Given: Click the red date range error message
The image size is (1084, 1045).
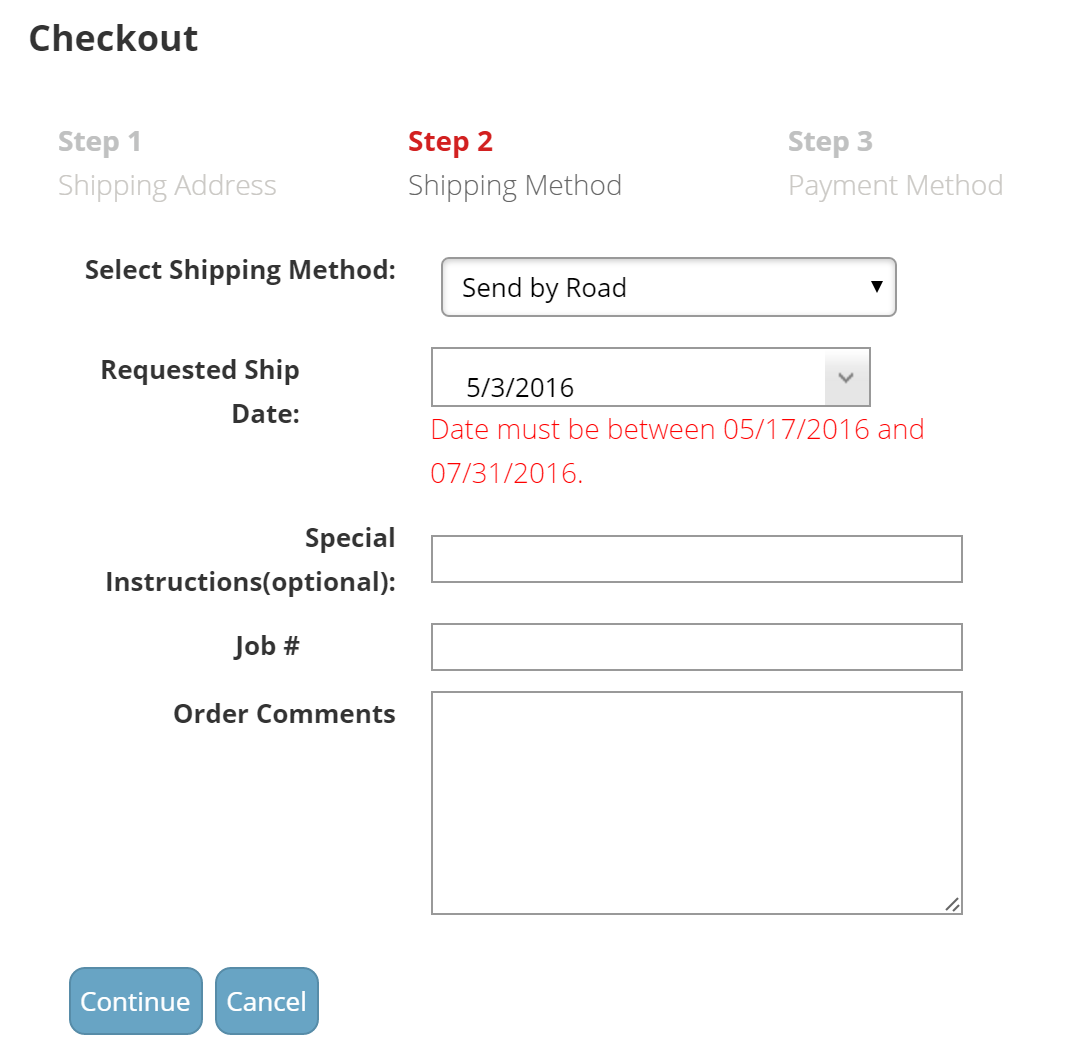Looking at the screenshot, I should tap(678, 451).
